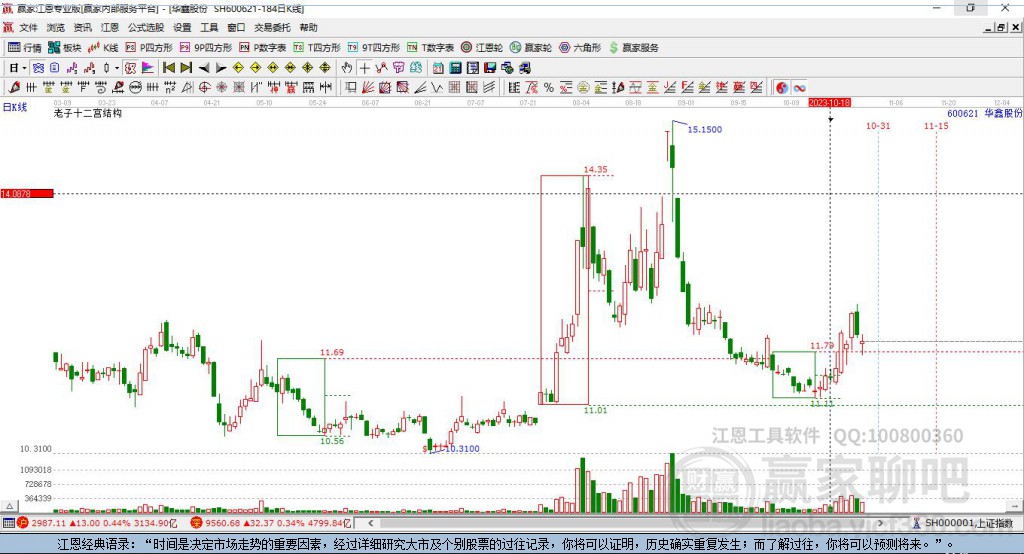
Task: Open the 行情 market quotes view
Action: click(x=25, y=48)
